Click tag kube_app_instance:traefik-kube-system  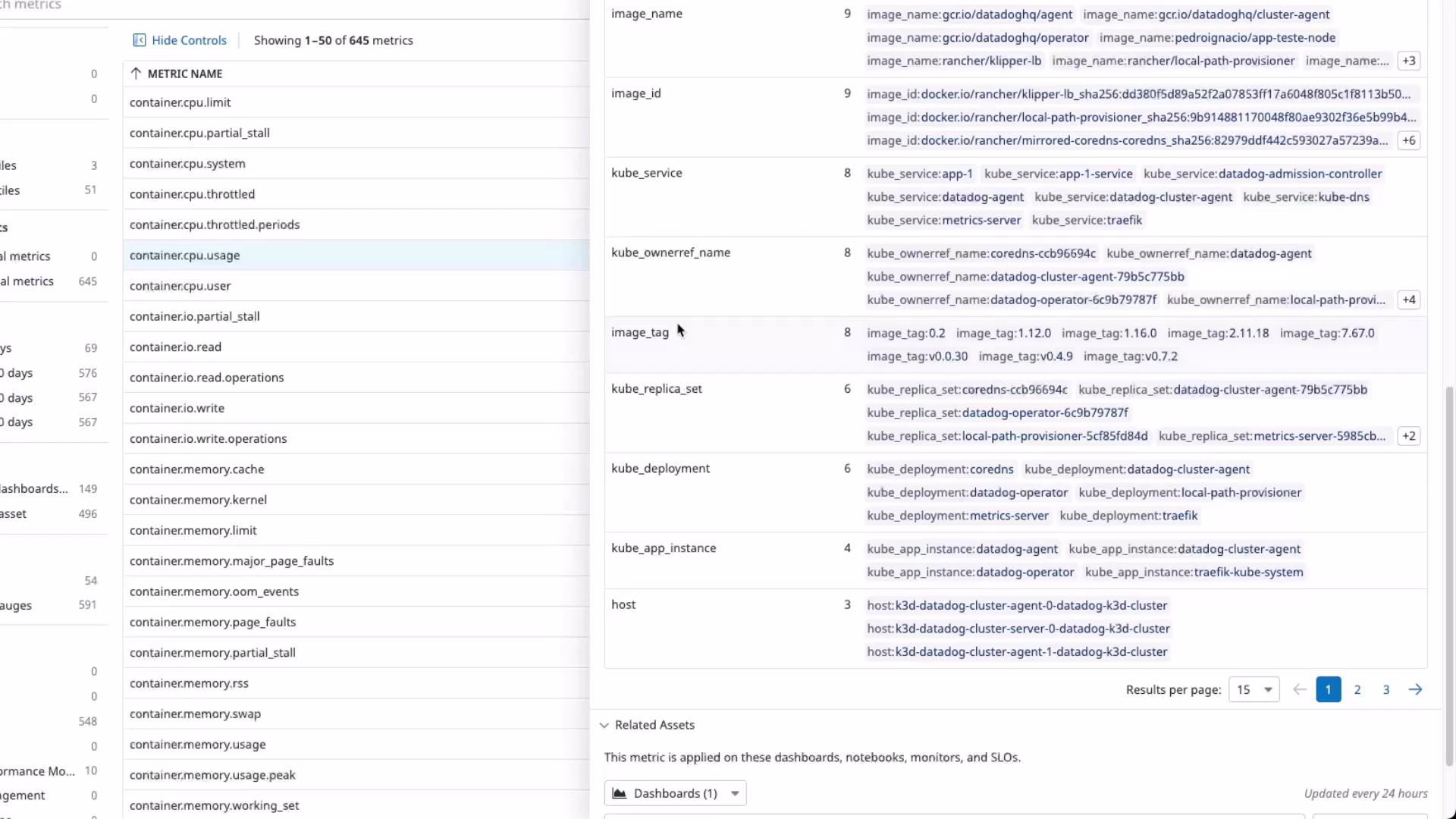(1194, 573)
